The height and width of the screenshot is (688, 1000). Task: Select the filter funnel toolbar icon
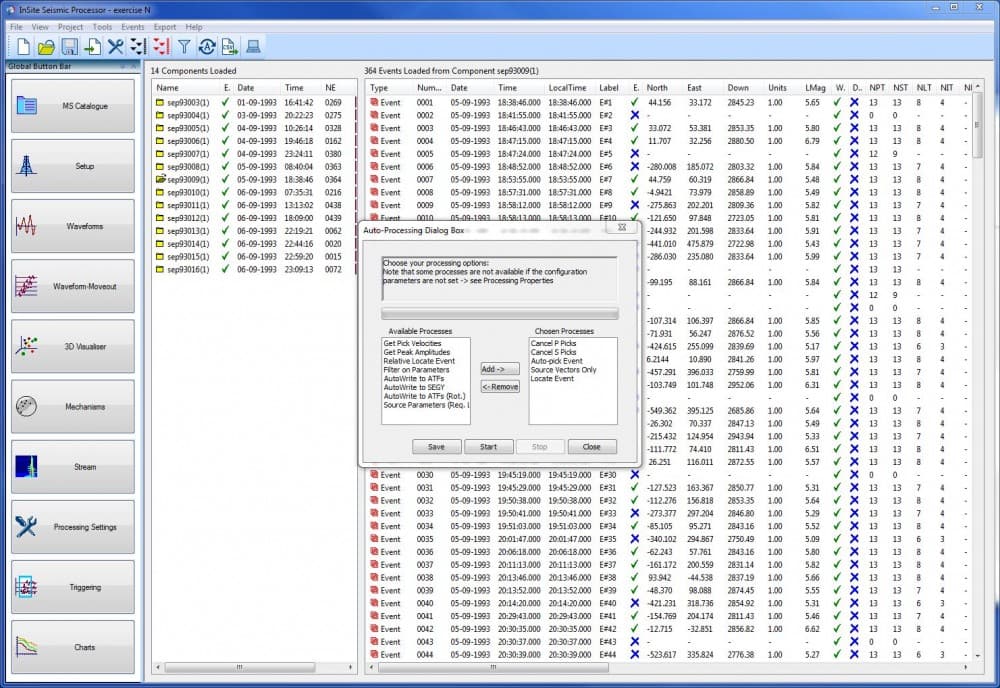186,46
